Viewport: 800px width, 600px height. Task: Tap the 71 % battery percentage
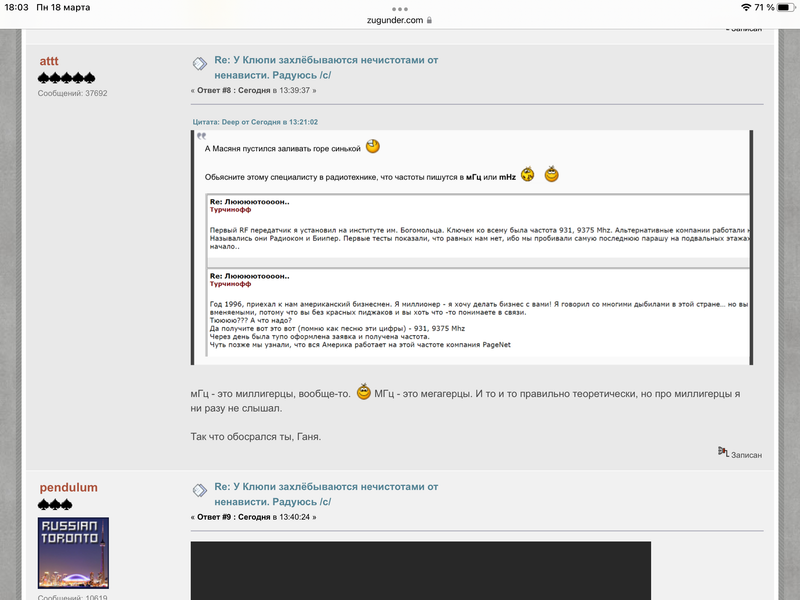[764, 7]
